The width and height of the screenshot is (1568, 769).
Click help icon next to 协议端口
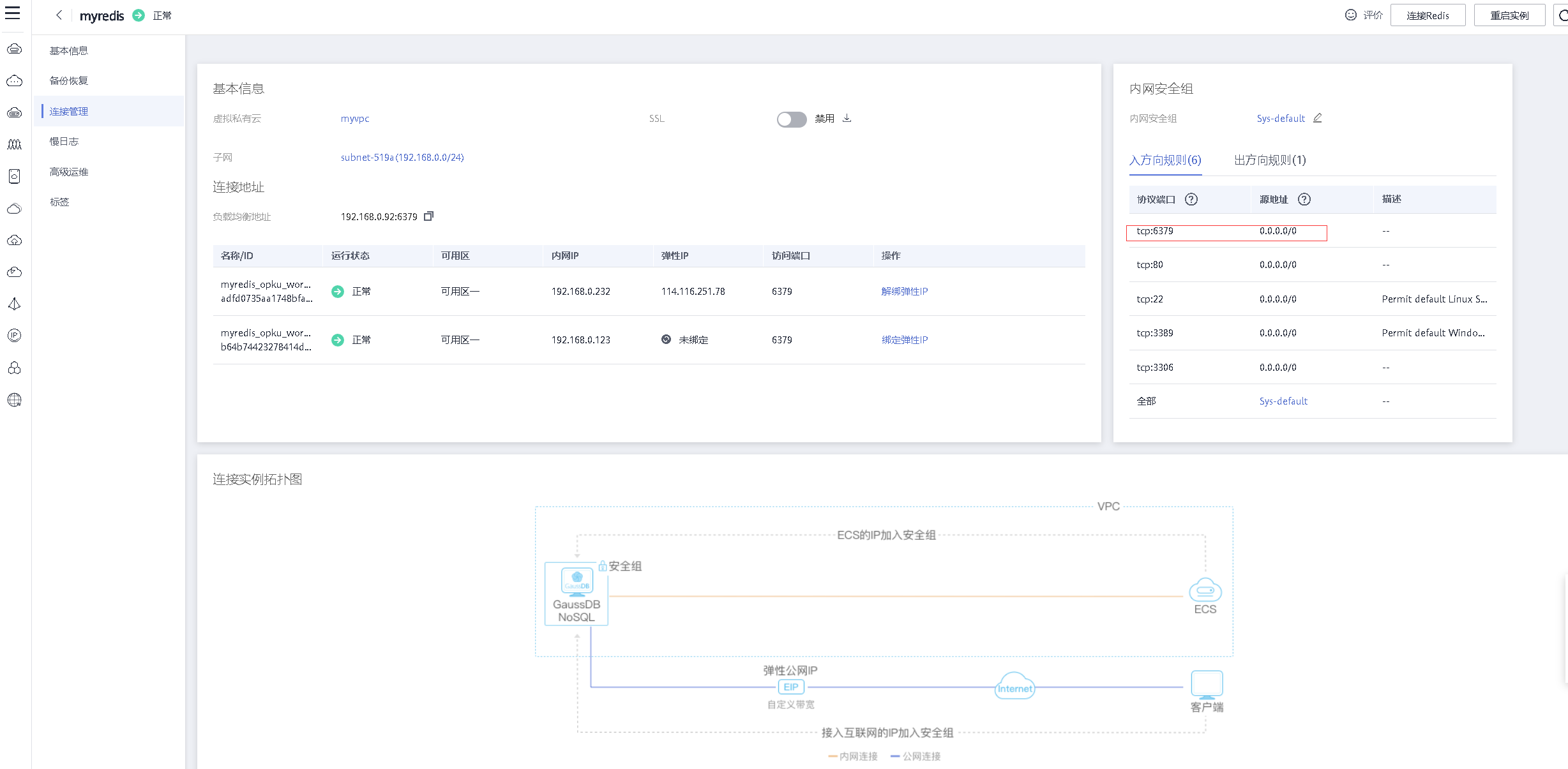pos(1191,199)
